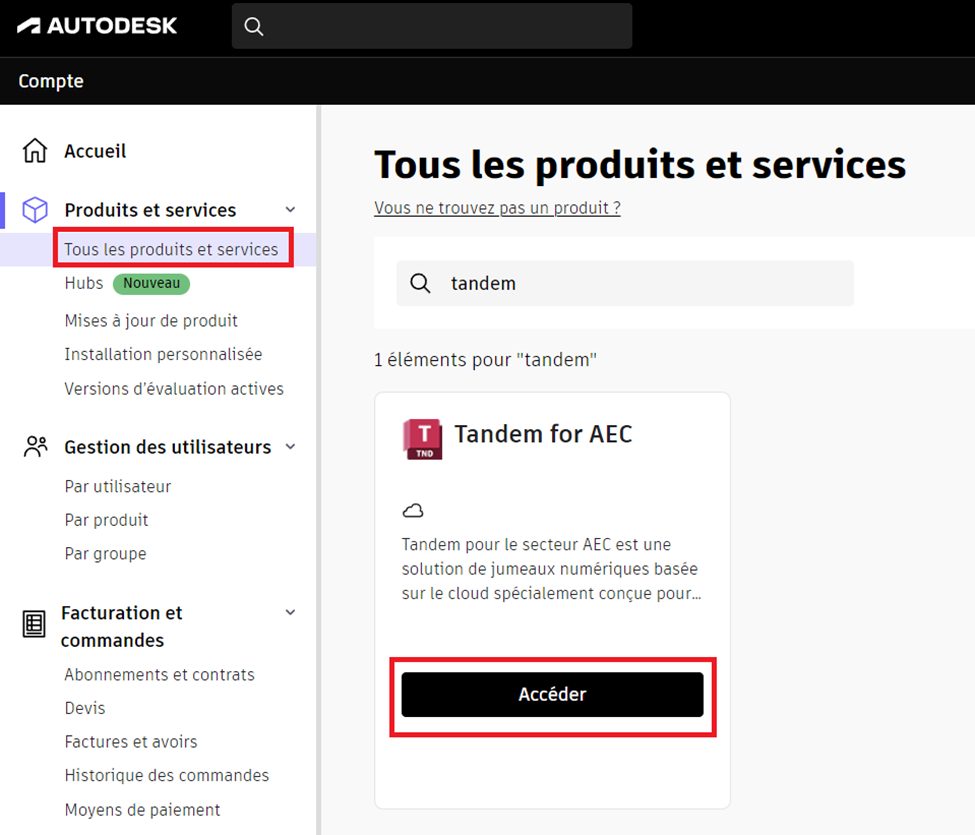Open Versions d'évaluation actives

click(x=174, y=389)
